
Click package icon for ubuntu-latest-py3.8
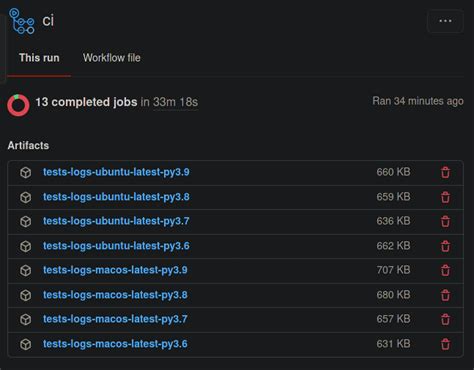tap(26, 197)
